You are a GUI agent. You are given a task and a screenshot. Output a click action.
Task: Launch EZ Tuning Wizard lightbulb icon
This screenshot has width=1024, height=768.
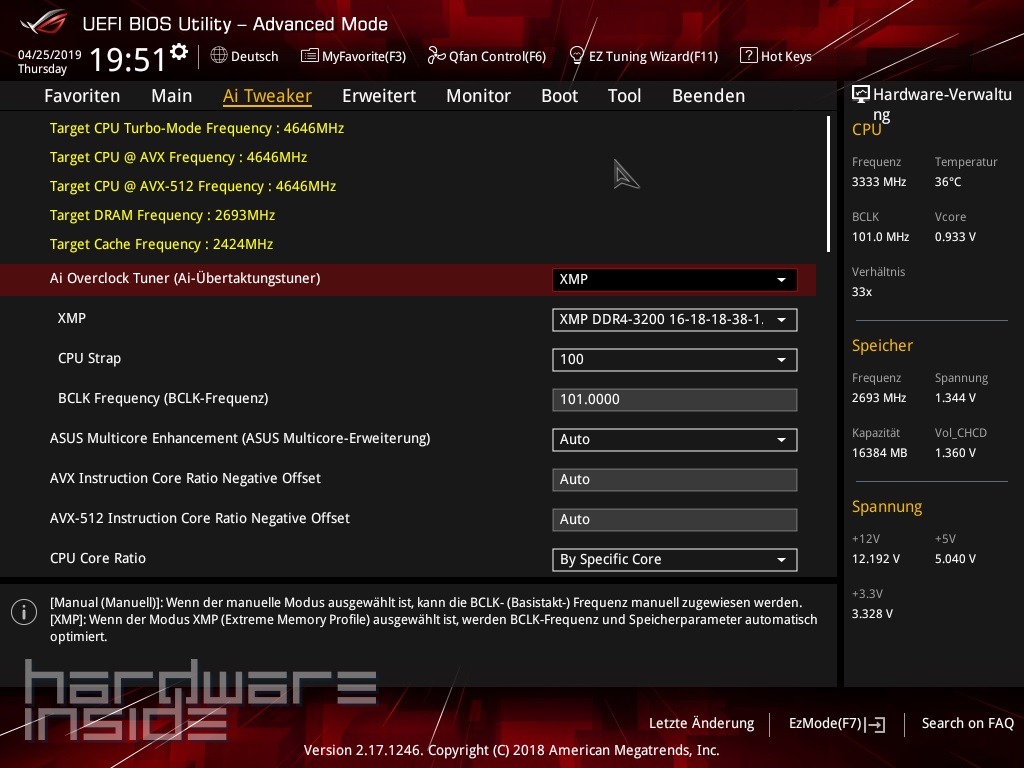(x=577, y=56)
